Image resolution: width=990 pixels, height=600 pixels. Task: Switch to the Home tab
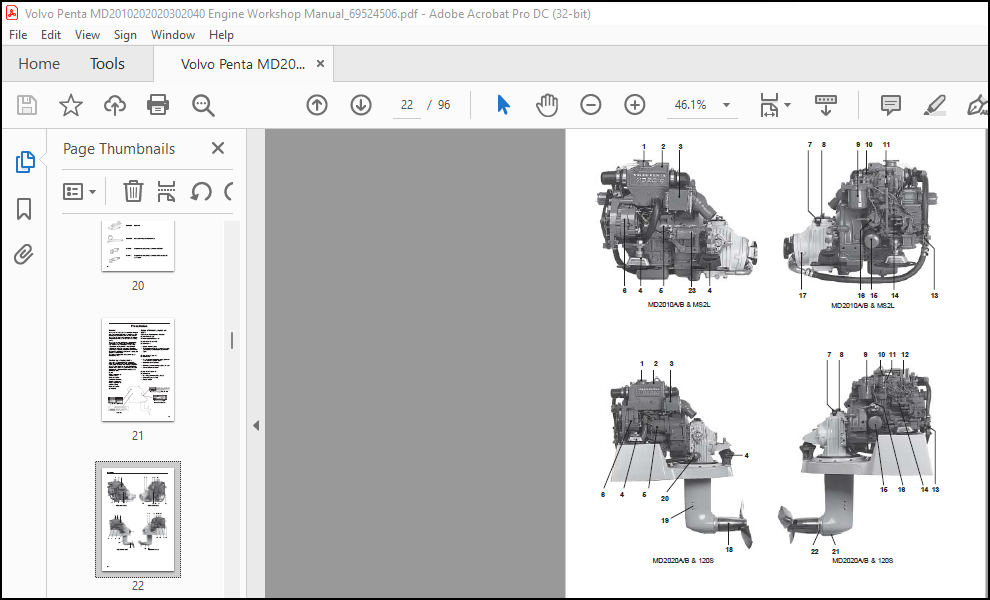(x=39, y=64)
